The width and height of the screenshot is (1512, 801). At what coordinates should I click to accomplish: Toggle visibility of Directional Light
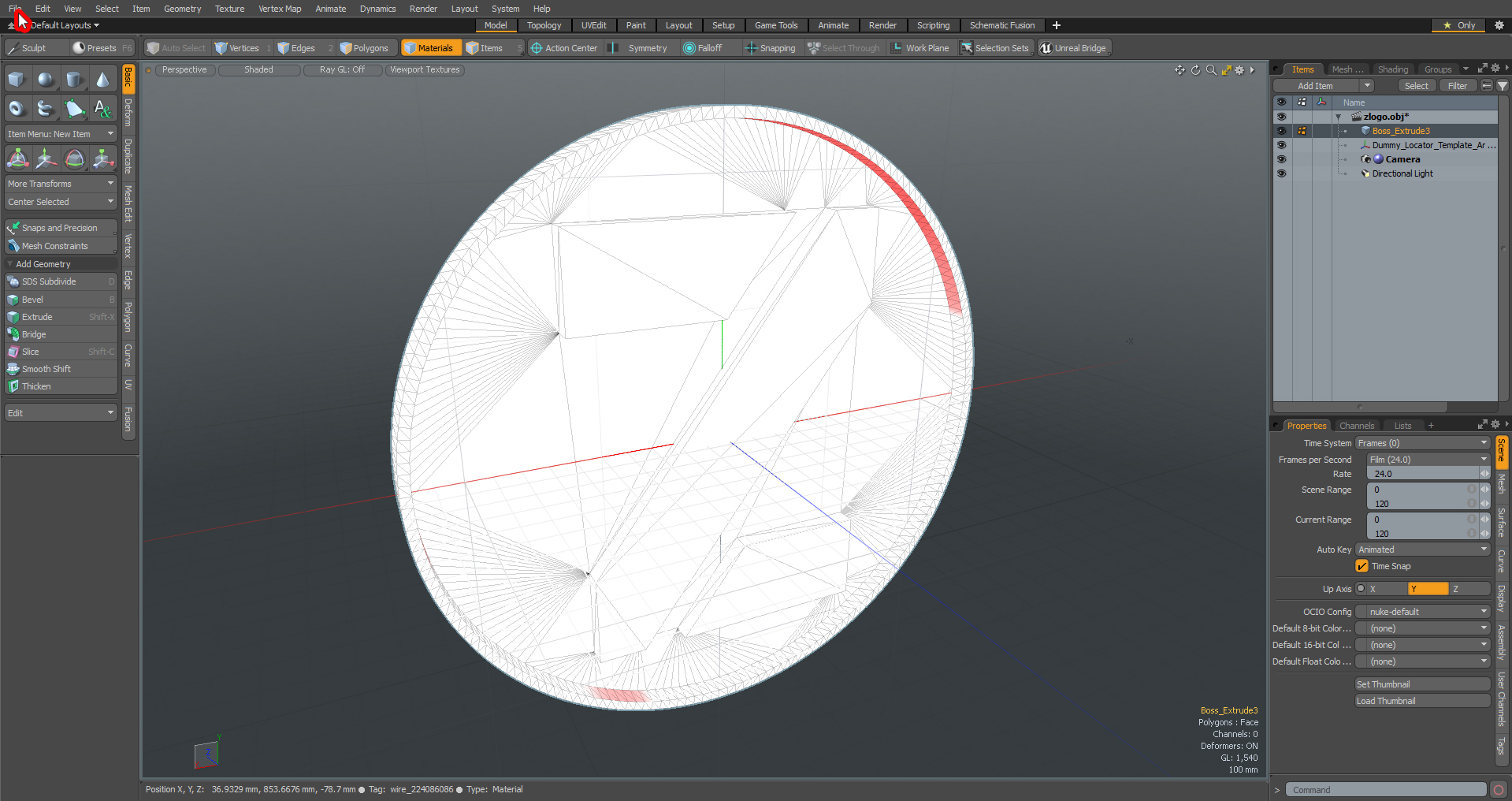click(1281, 173)
